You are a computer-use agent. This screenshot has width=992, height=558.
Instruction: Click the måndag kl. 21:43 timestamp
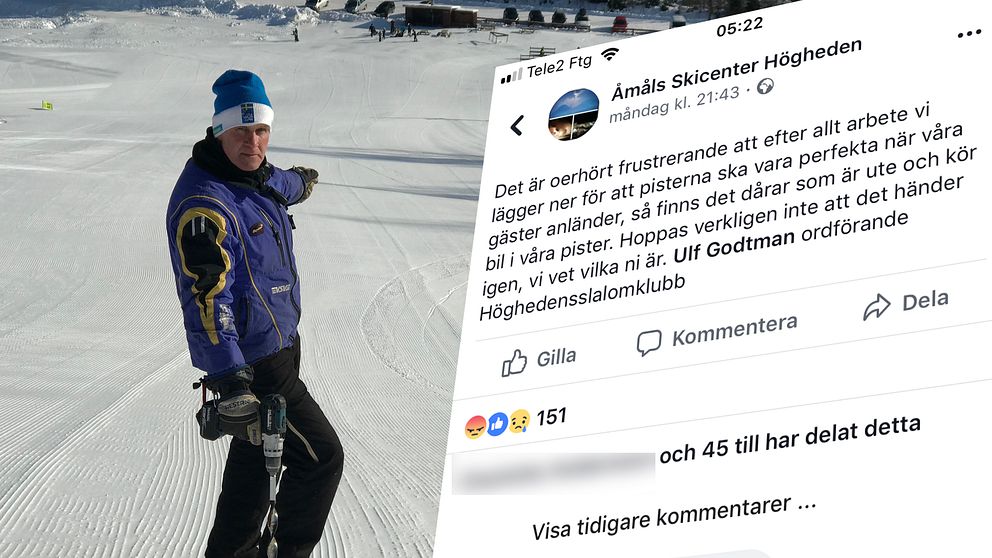pos(674,104)
